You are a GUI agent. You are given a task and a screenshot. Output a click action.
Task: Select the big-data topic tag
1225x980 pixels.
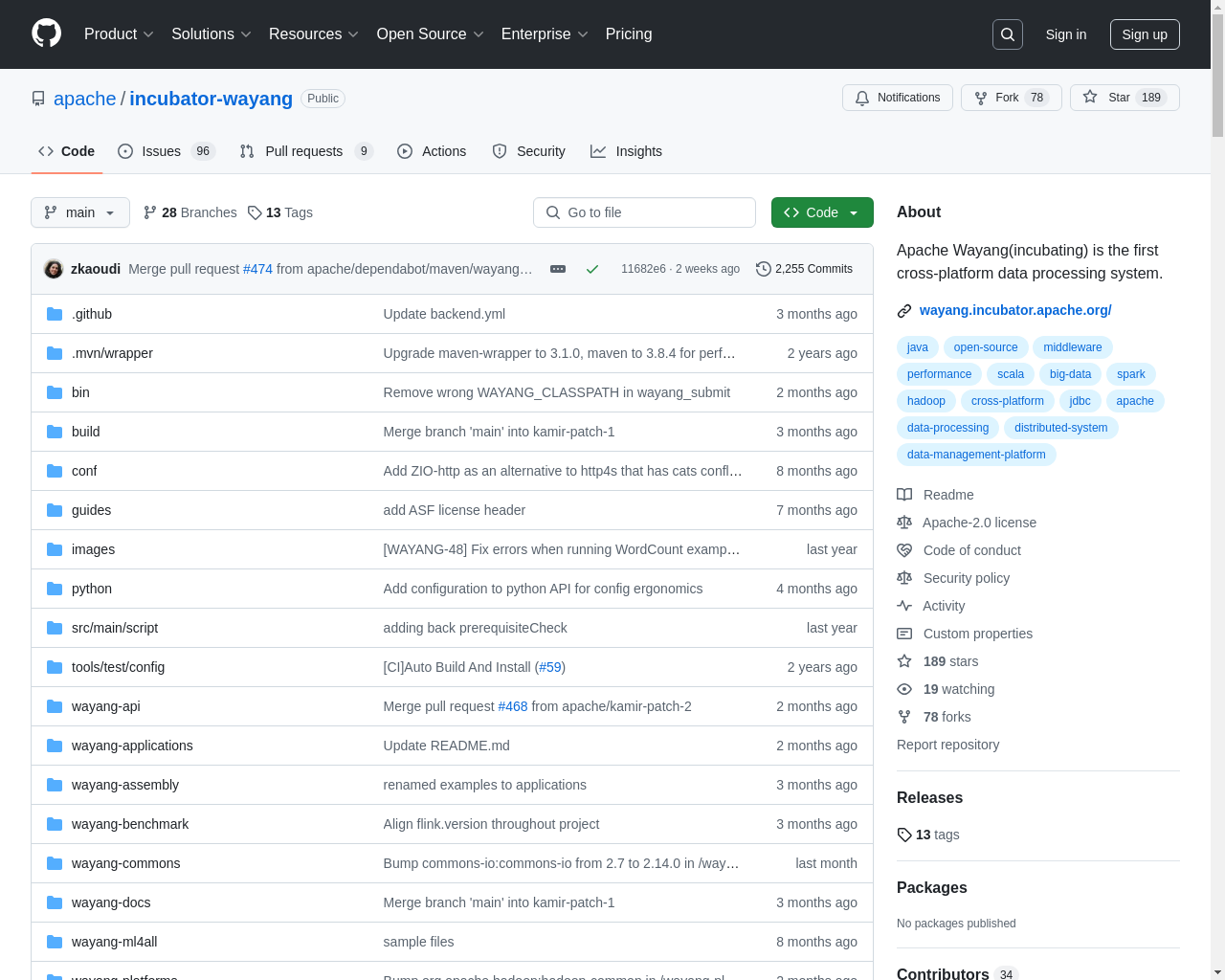click(1070, 374)
